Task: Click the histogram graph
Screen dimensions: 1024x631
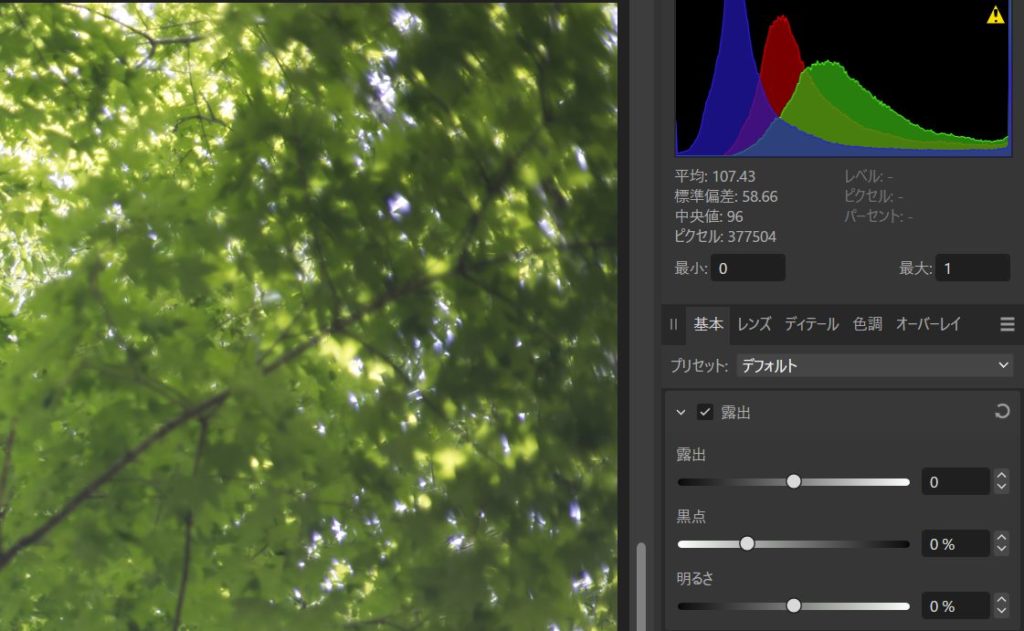Action: click(x=843, y=78)
